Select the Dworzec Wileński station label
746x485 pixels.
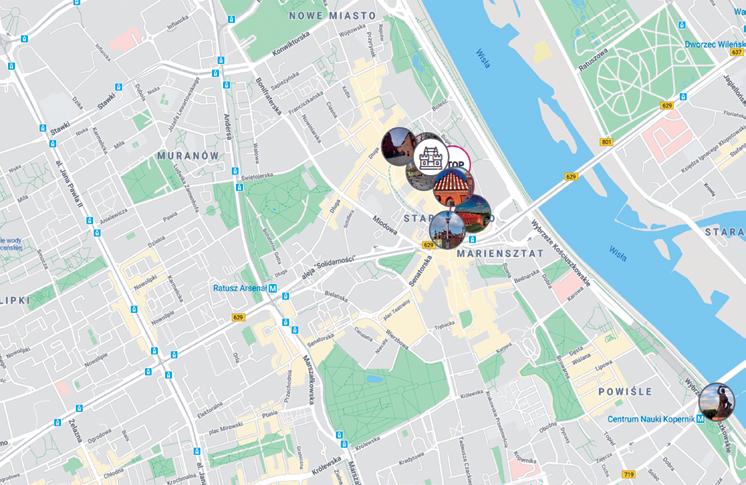pyautogui.click(x=715, y=44)
